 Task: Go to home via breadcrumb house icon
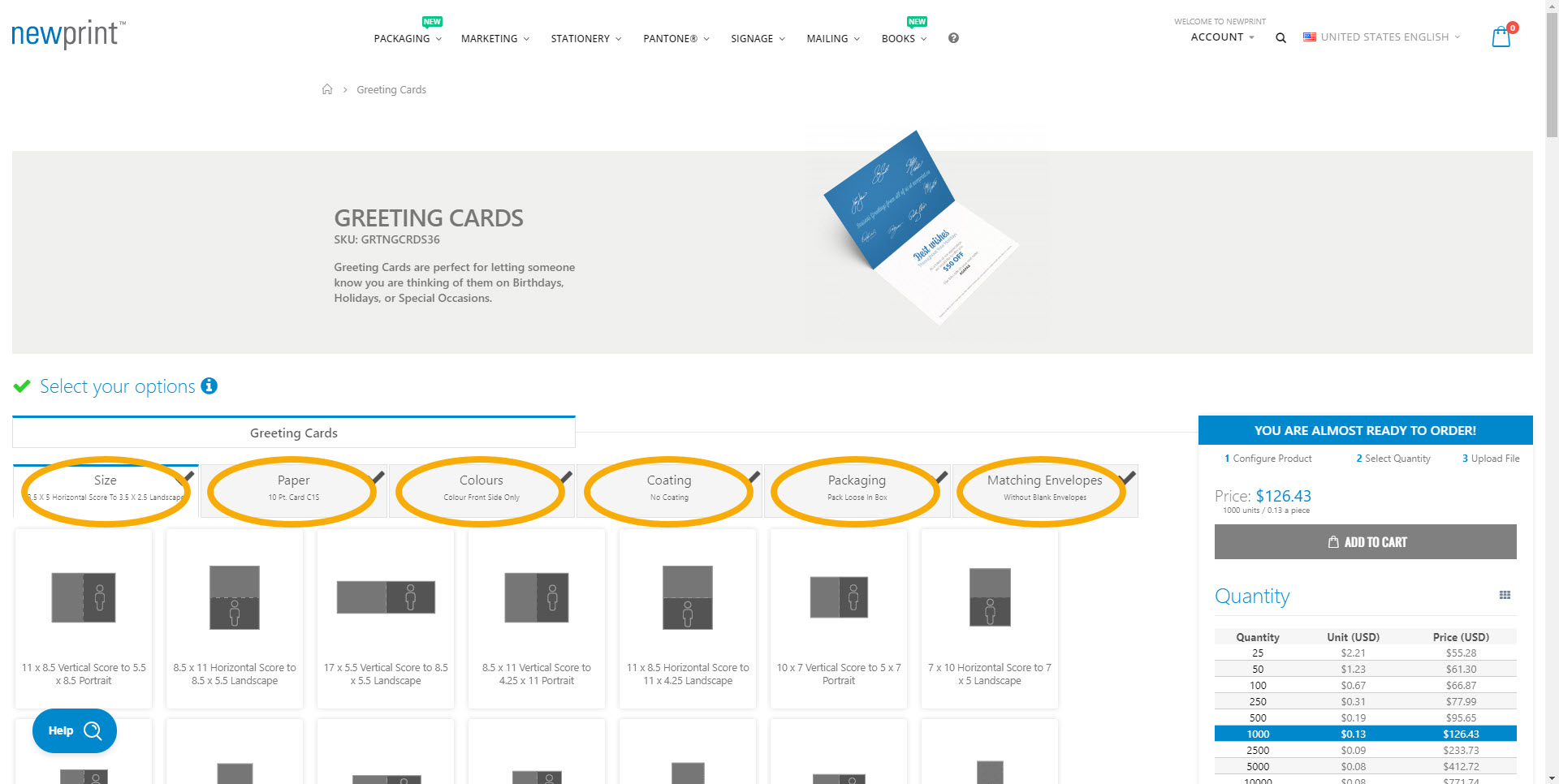[x=327, y=89]
